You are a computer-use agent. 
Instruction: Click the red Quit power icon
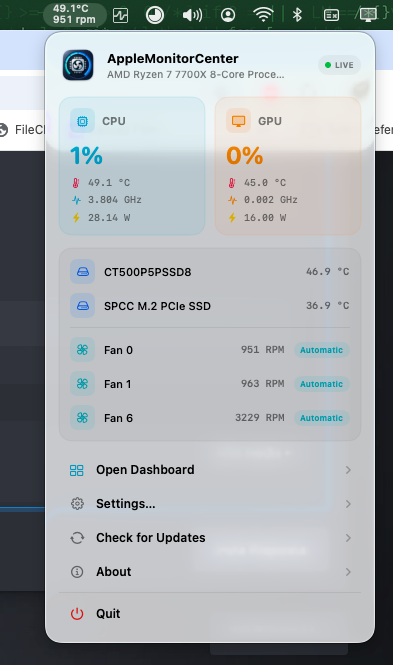point(77,614)
